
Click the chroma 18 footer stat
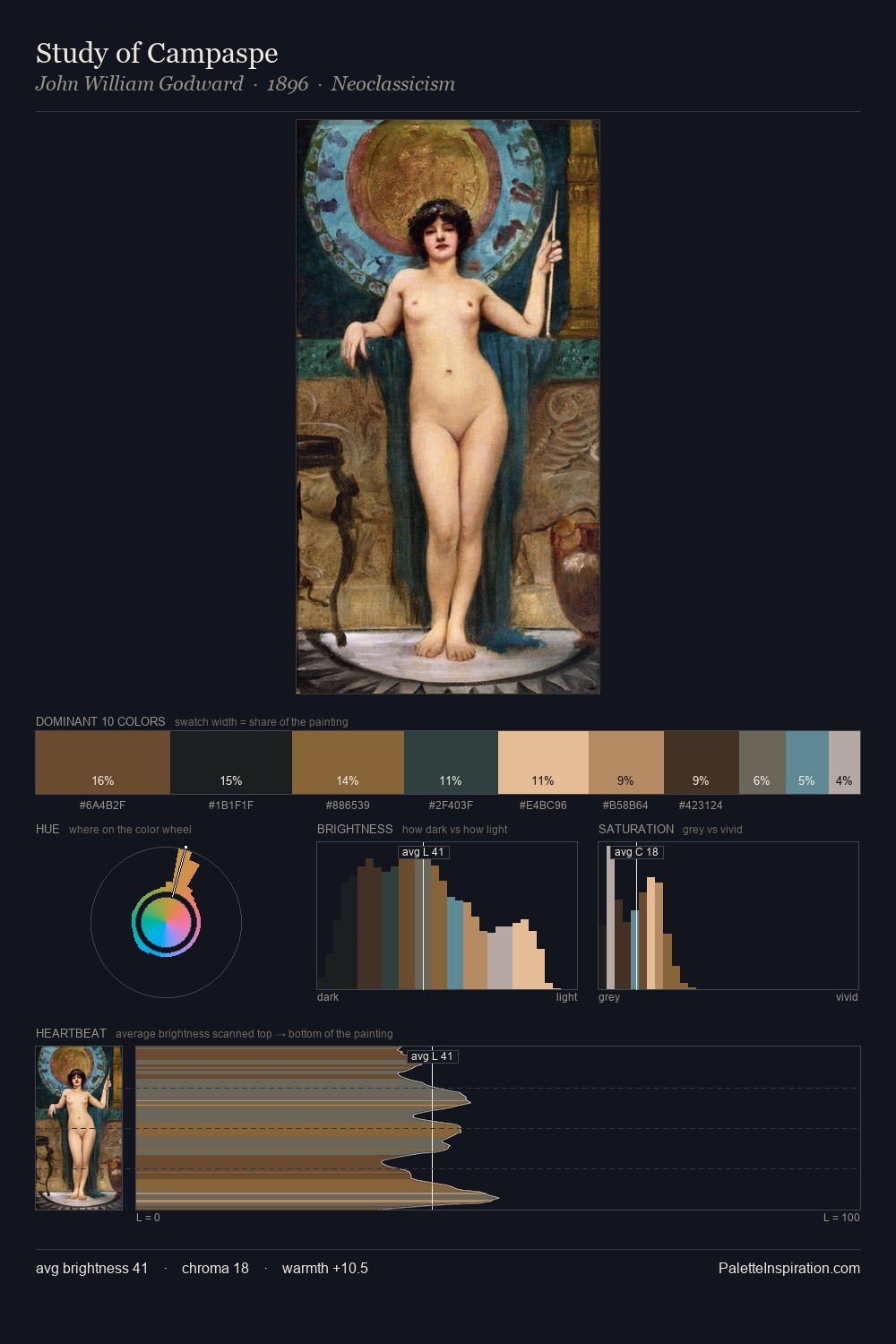tap(215, 1268)
